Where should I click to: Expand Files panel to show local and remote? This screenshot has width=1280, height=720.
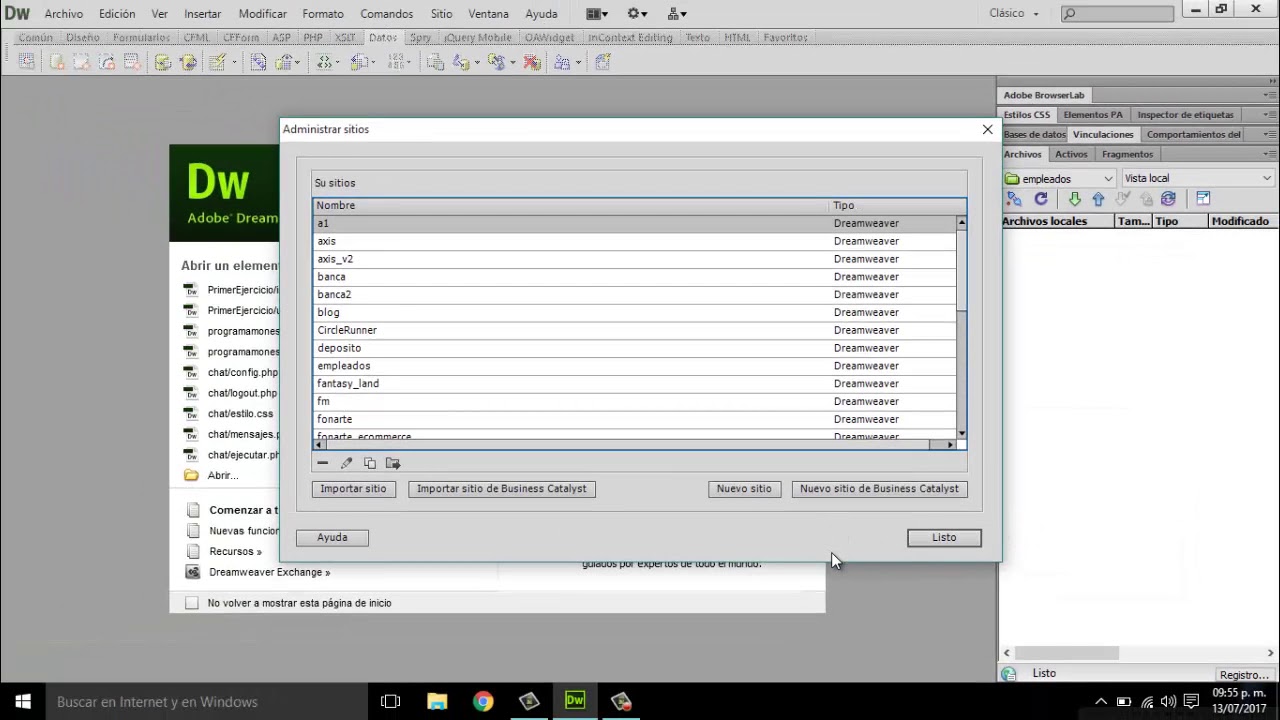point(1203,199)
